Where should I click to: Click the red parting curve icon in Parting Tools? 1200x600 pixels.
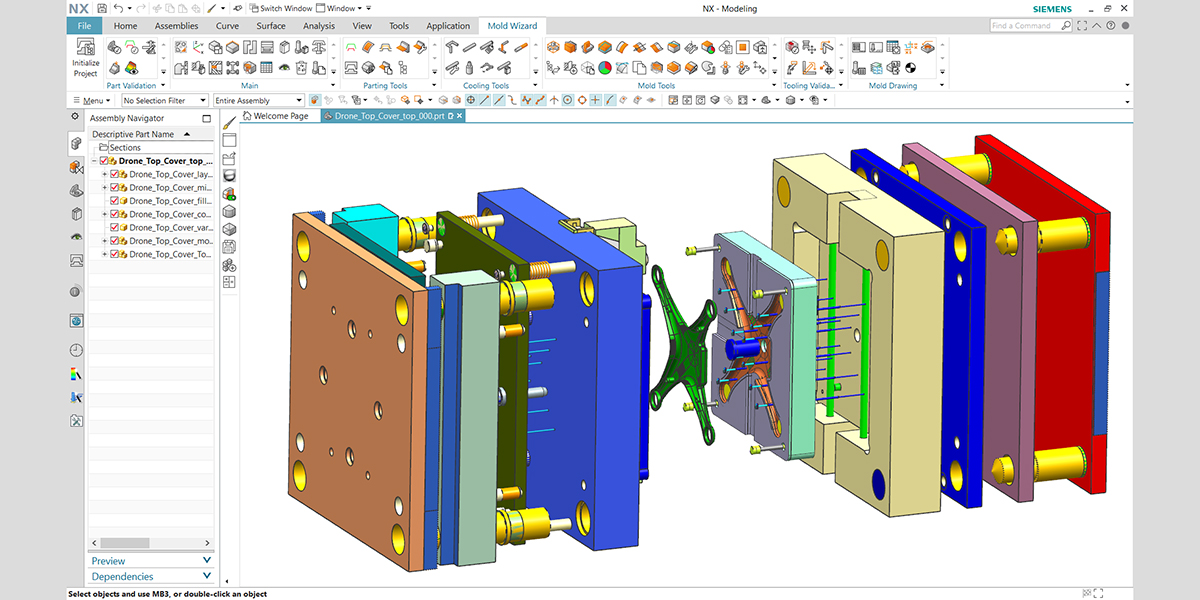351,47
